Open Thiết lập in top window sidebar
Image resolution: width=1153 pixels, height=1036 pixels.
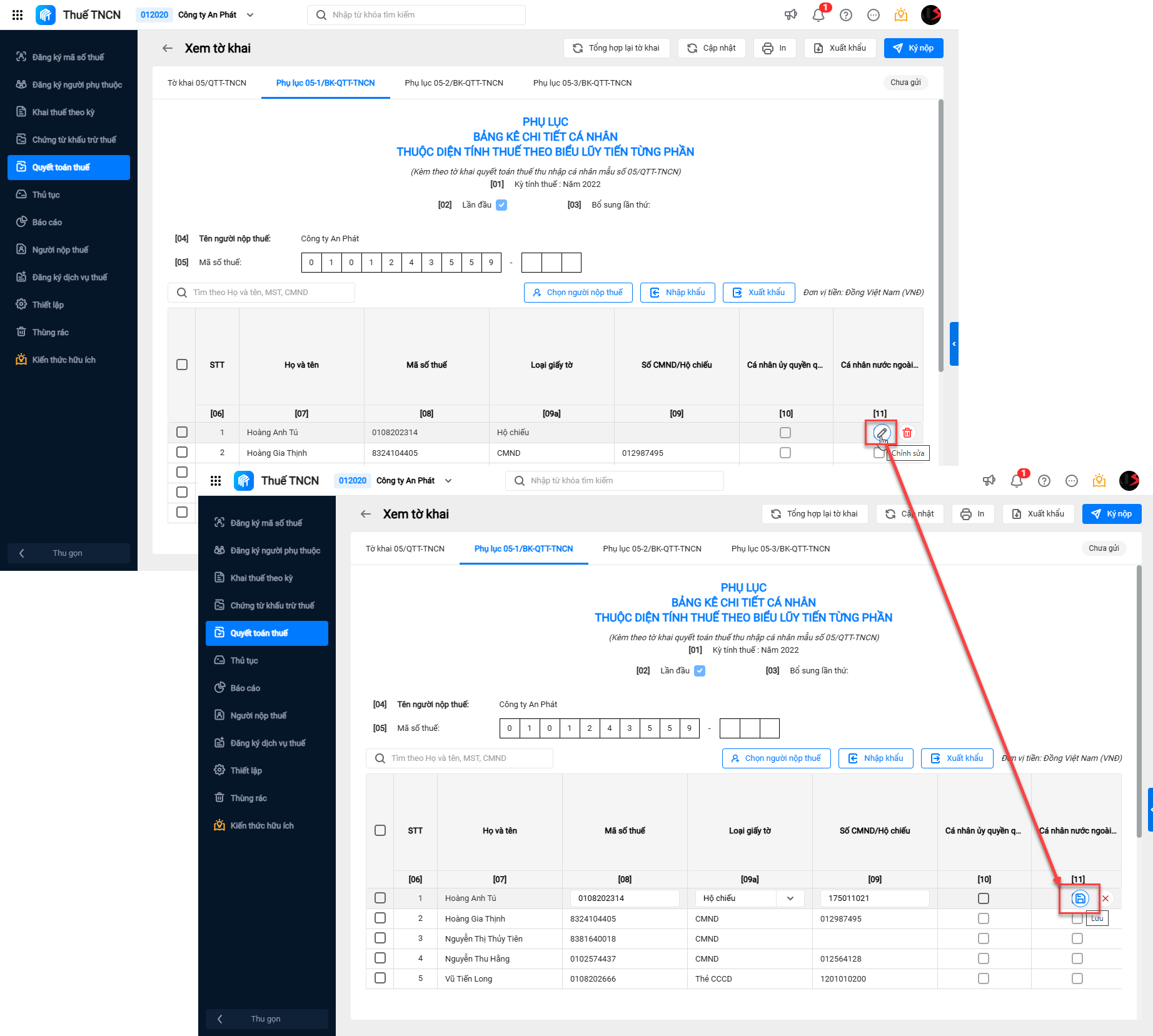point(69,304)
